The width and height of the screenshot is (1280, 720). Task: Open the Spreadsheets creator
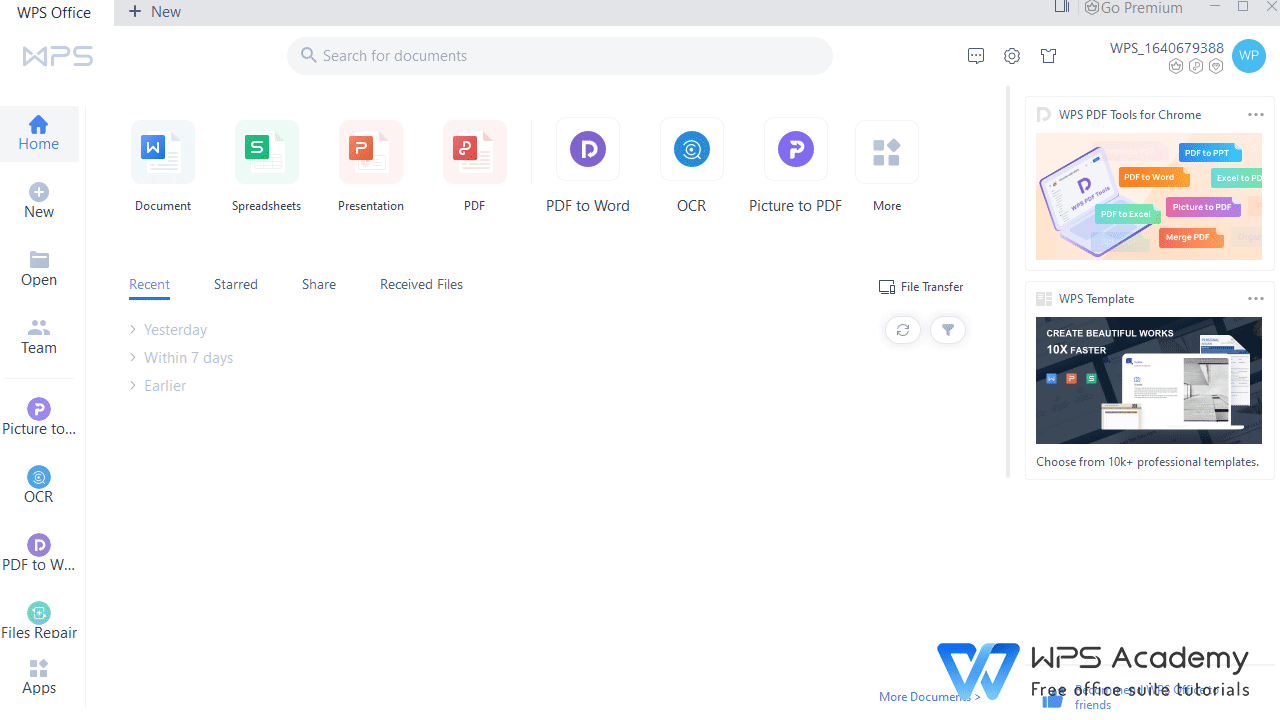(x=266, y=165)
